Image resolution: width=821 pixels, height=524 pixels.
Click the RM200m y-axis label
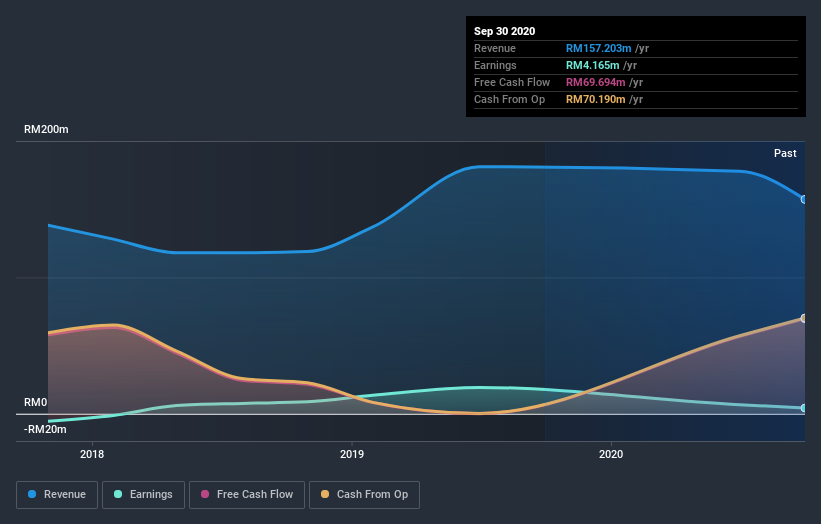46,129
